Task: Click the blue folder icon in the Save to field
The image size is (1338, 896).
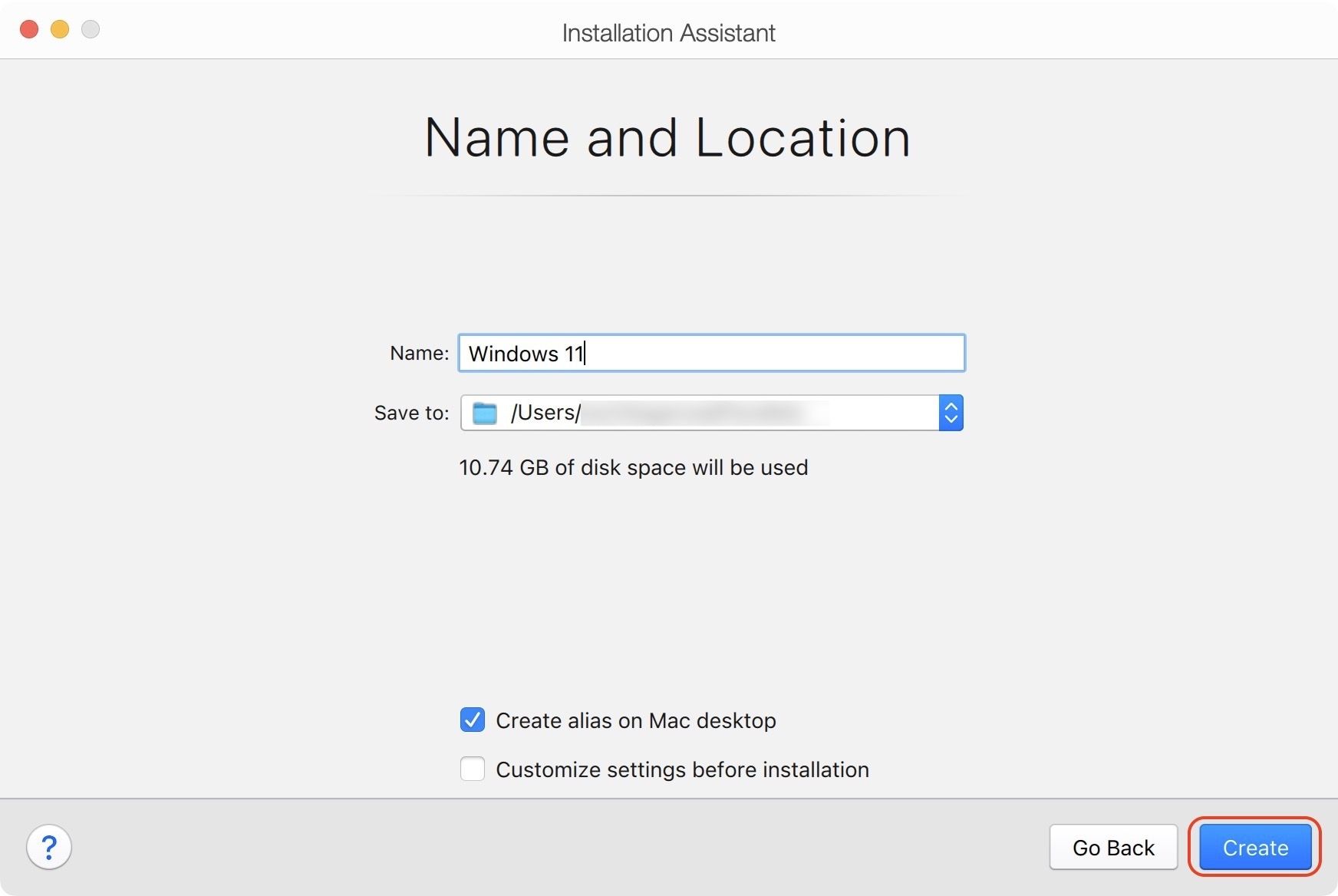Action: (x=484, y=413)
